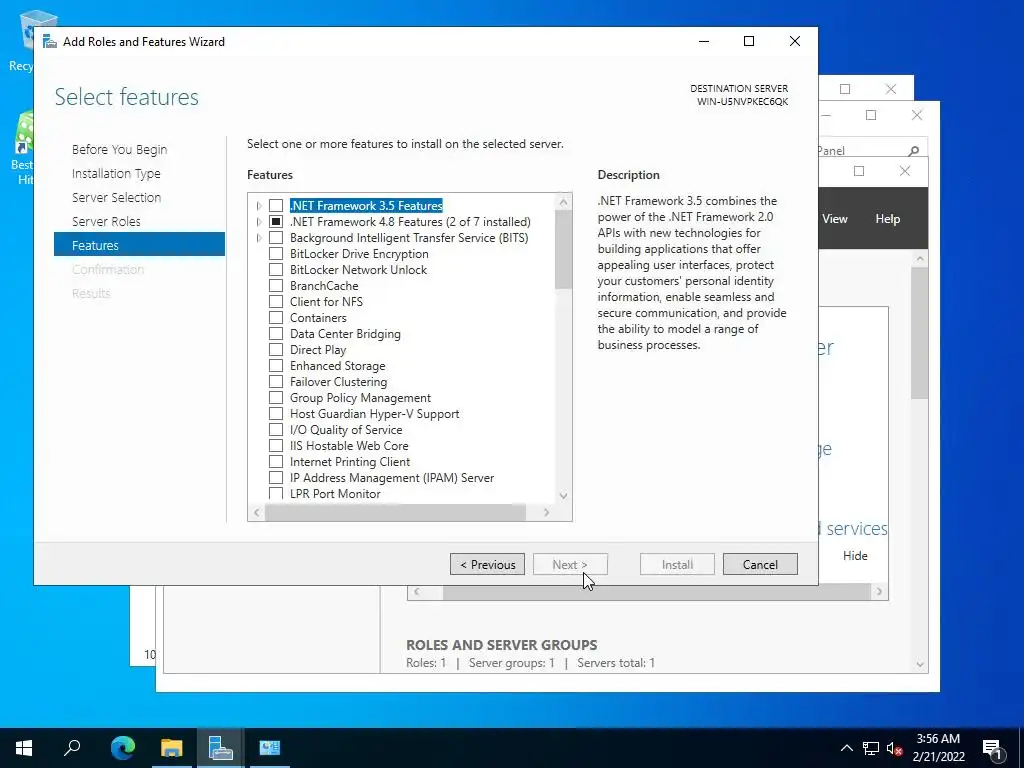This screenshot has width=1024, height=768.
Task: Check Enhanced Storage feature
Action: tap(276, 366)
